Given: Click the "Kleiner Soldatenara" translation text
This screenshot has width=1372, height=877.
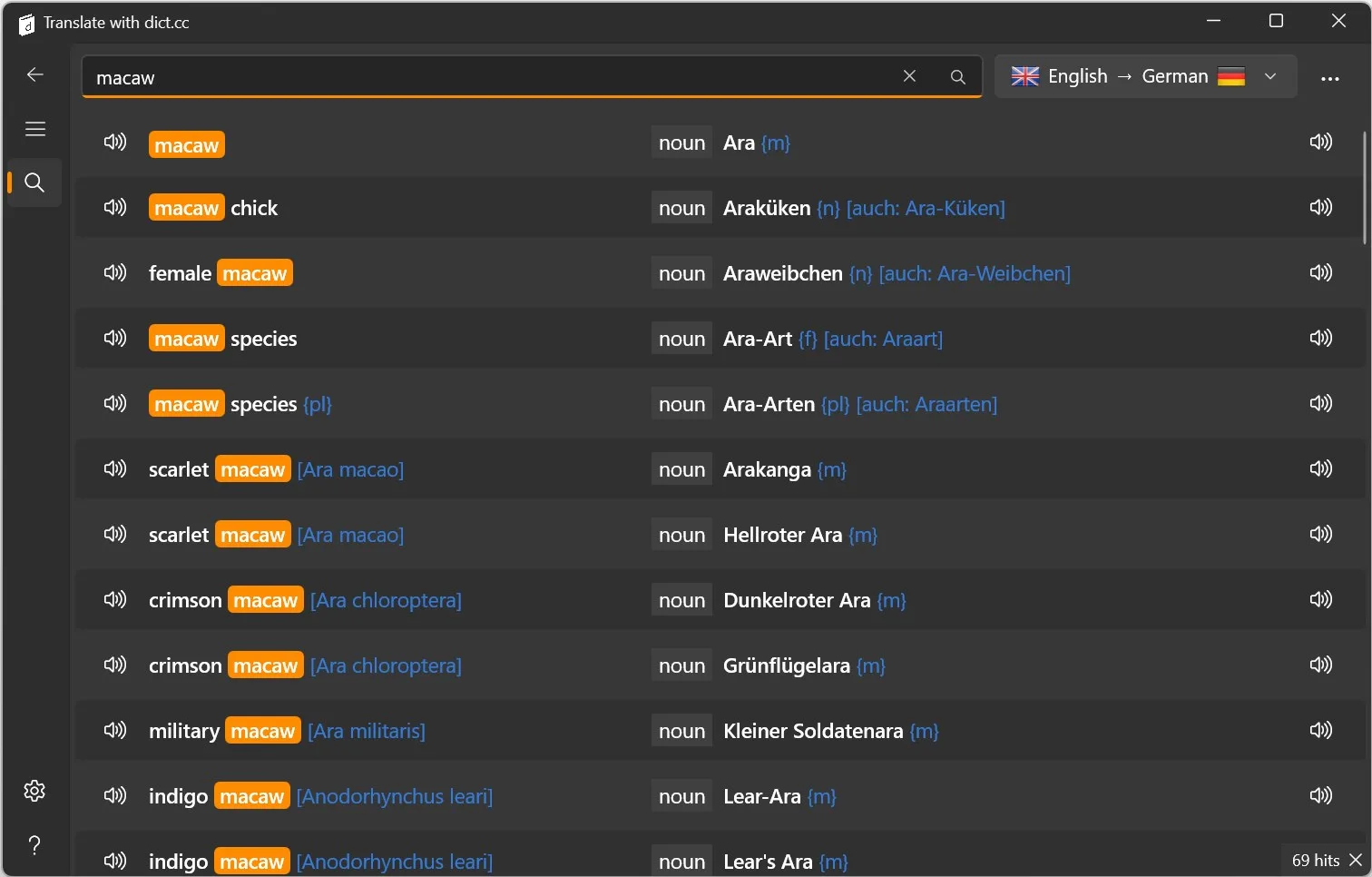Looking at the screenshot, I should click(x=813, y=731).
